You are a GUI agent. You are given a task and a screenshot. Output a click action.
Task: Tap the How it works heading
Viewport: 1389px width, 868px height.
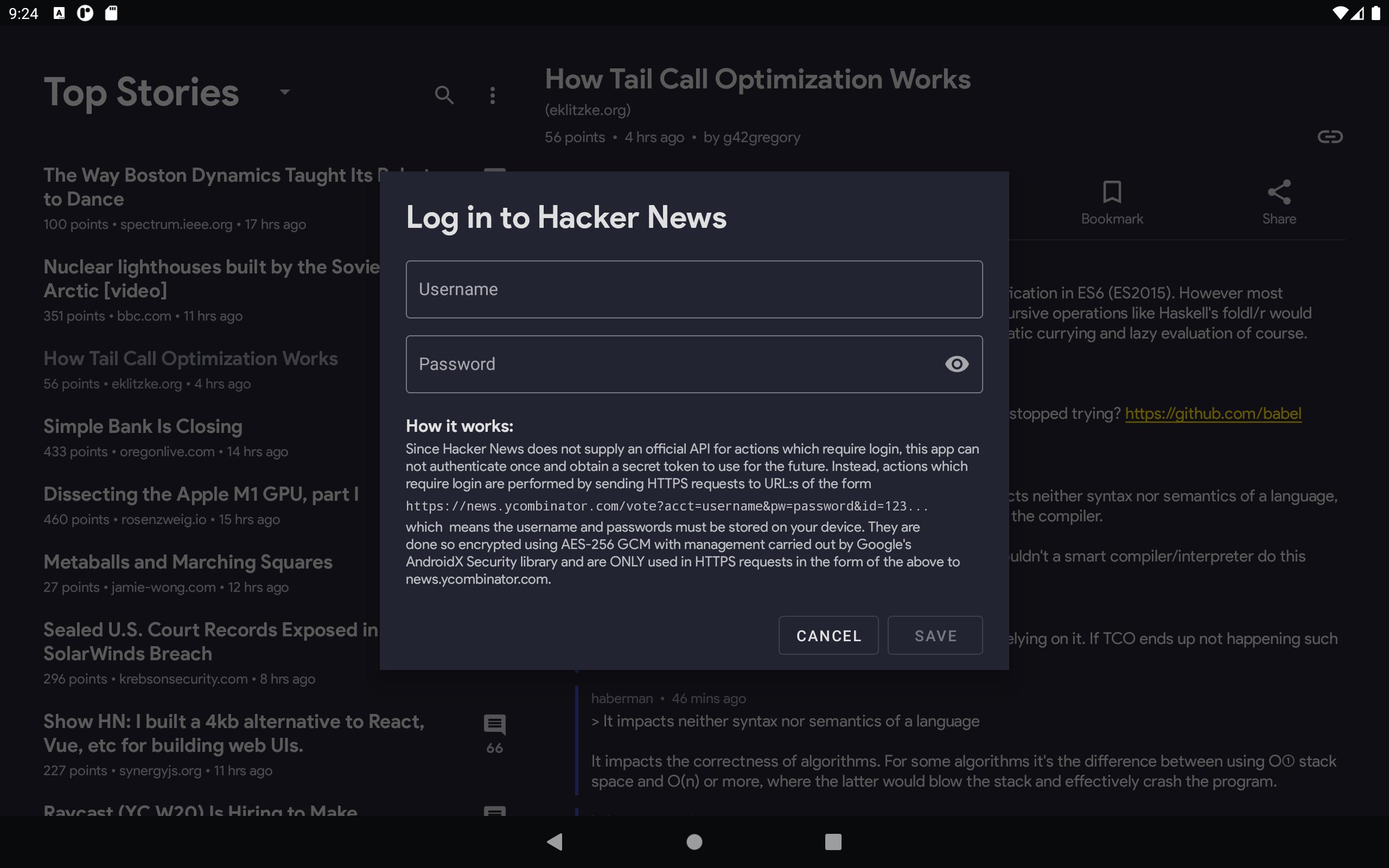click(x=459, y=426)
